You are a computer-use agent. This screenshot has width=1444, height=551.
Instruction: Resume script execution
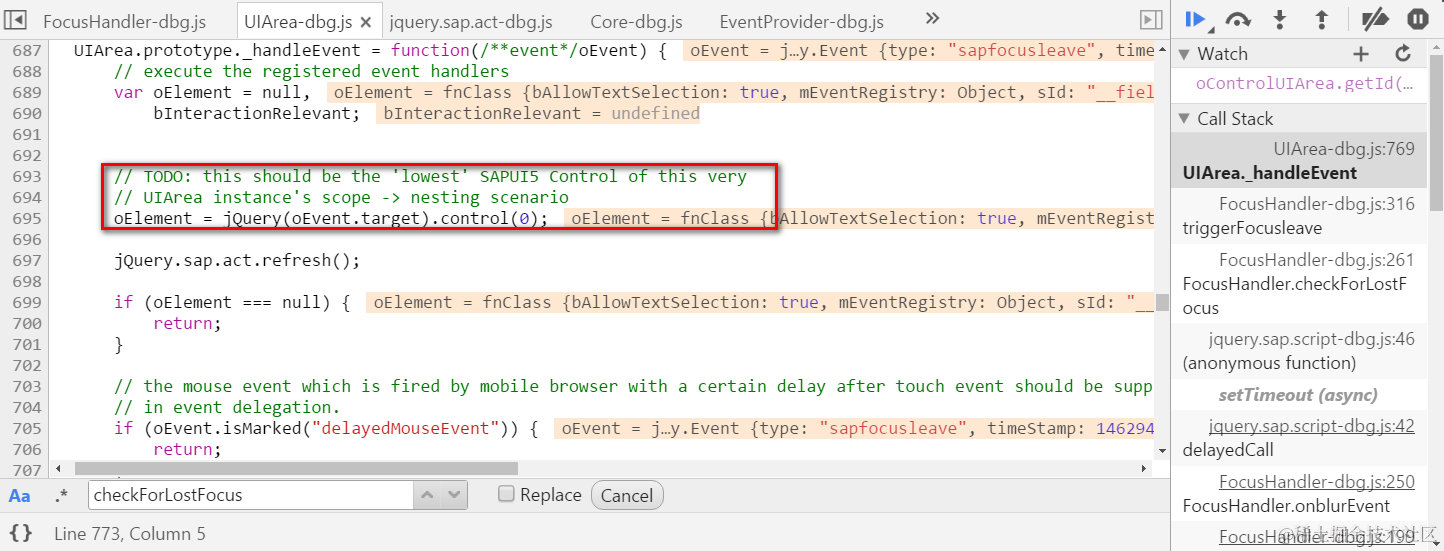[1197, 19]
